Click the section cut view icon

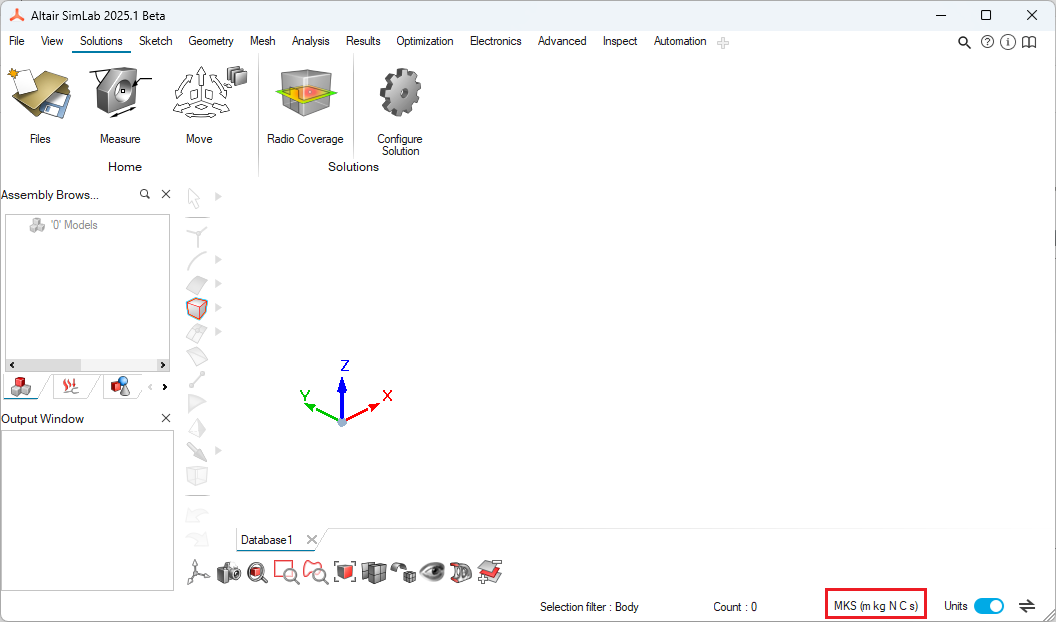[x=461, y=572]
